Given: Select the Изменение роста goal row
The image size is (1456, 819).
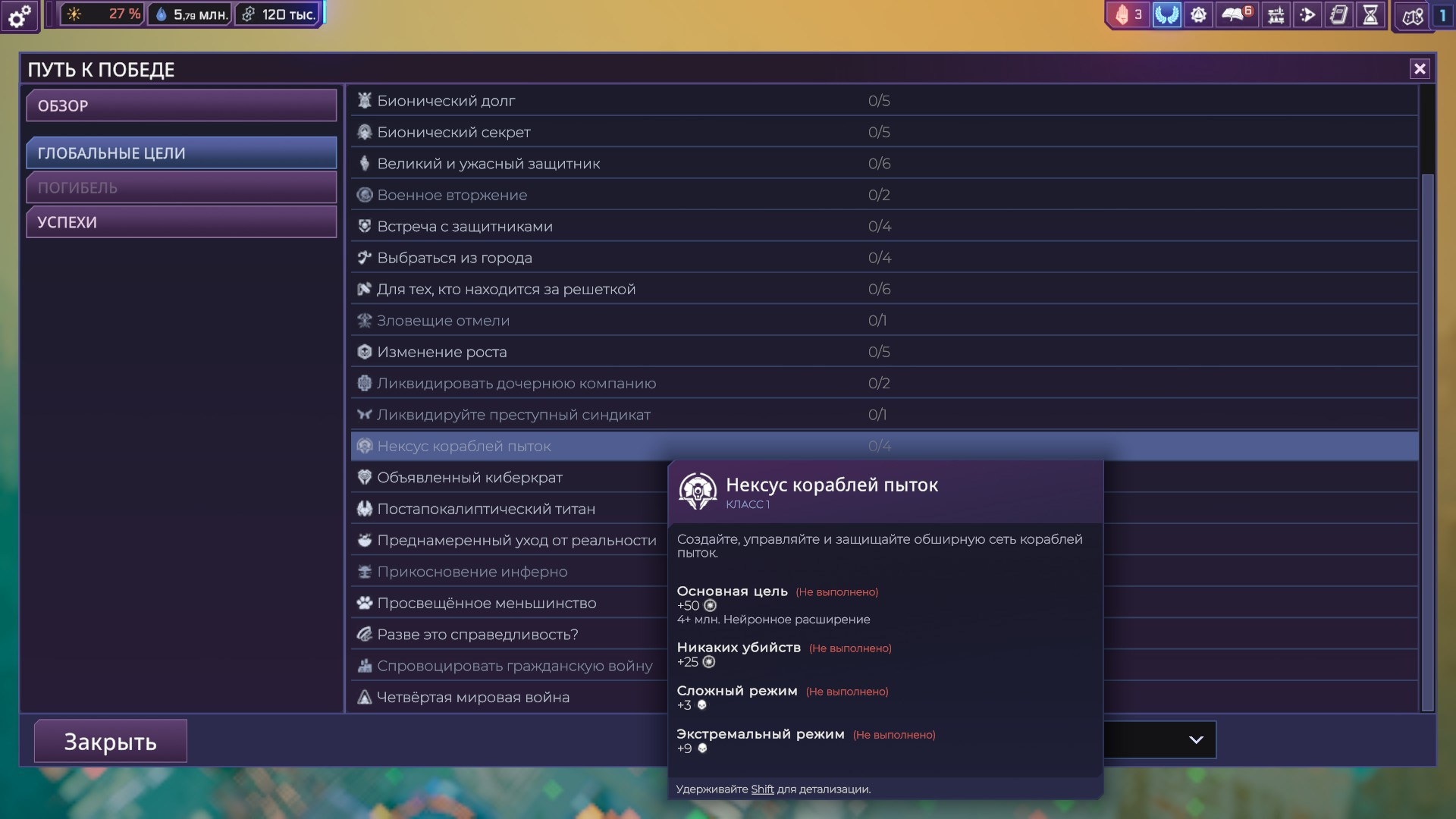Looking at the screenshot, I should [x=607, y=352].
